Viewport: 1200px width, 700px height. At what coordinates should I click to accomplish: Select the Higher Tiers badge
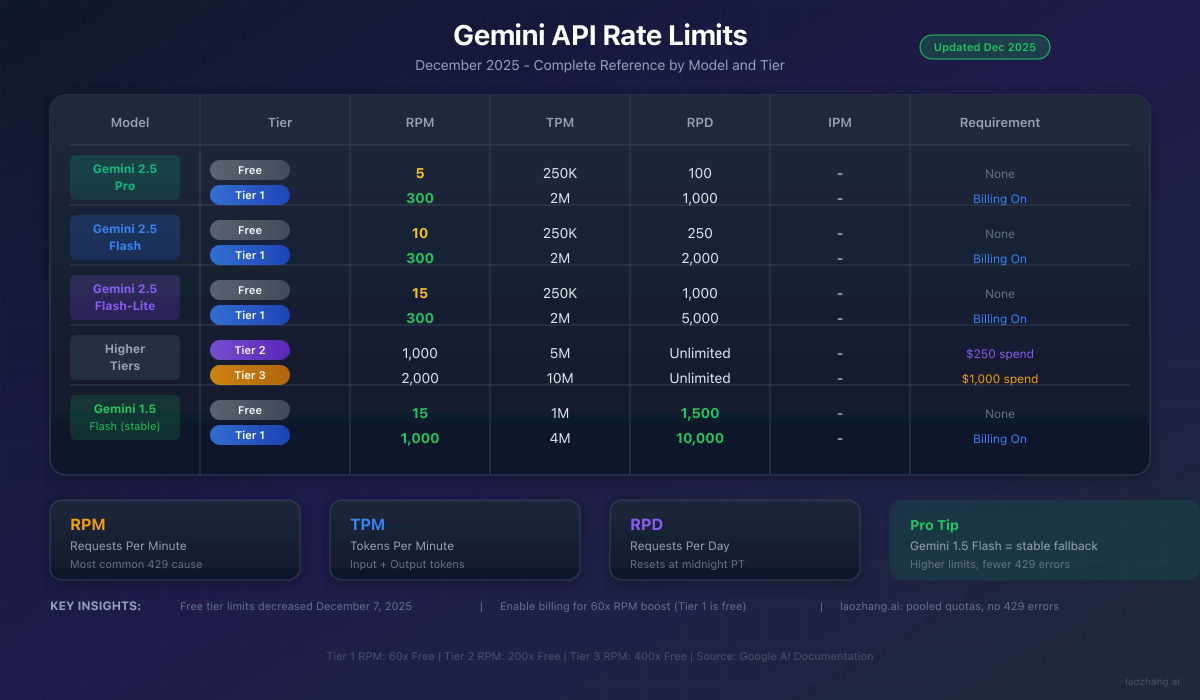coord(124,357)
